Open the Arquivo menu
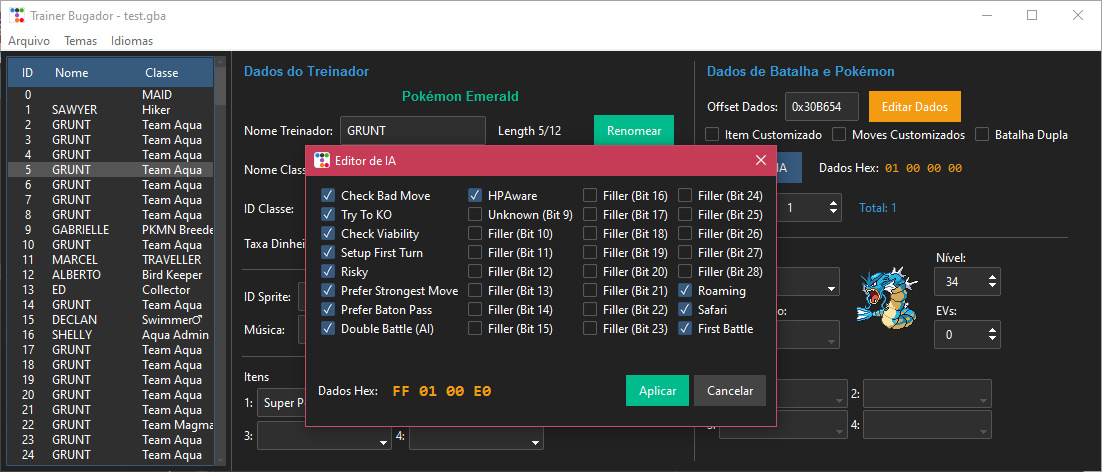Image resolution: width=1102 pixels, height=472 pixels. (29, 41)
